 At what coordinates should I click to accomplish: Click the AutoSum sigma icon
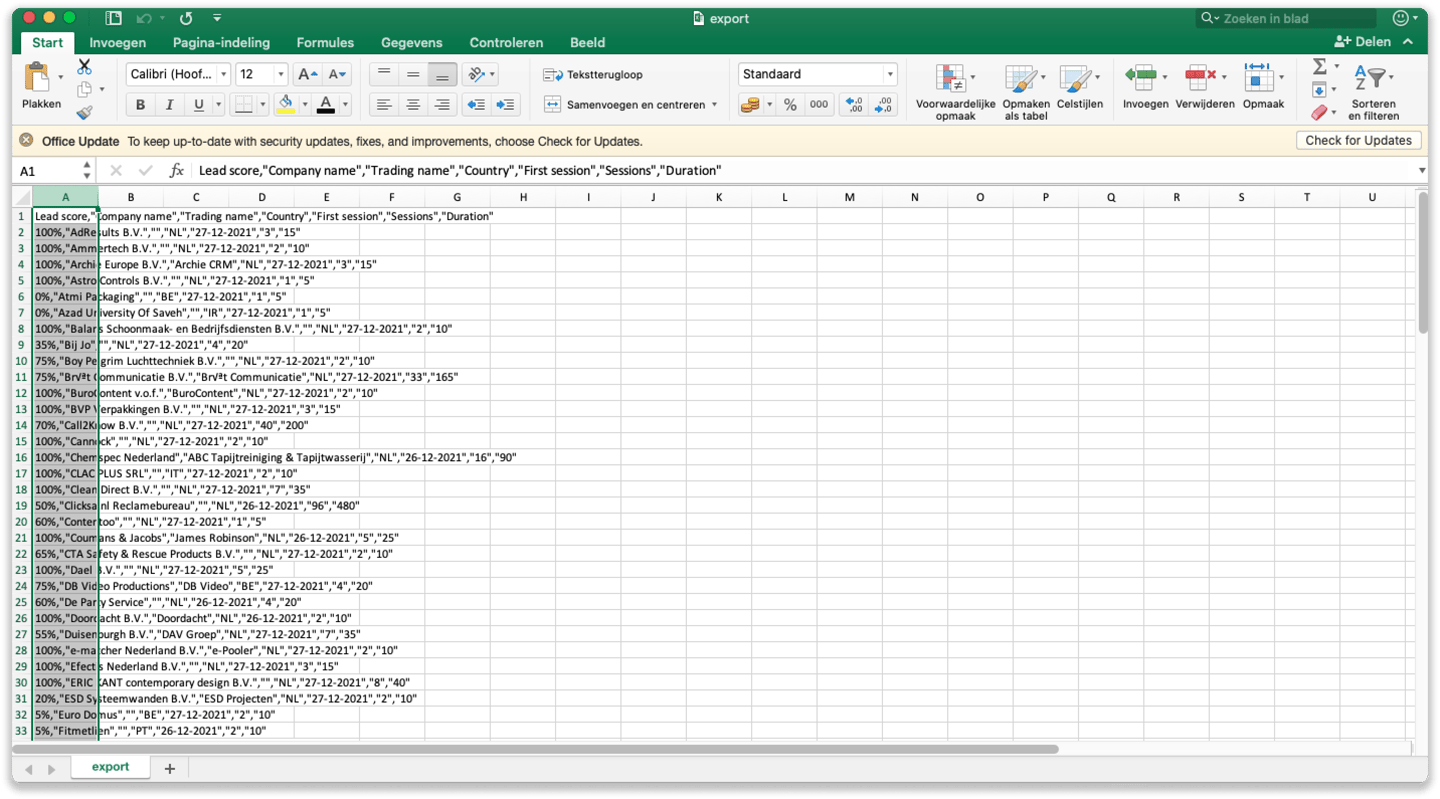(x=1319, y=66)
